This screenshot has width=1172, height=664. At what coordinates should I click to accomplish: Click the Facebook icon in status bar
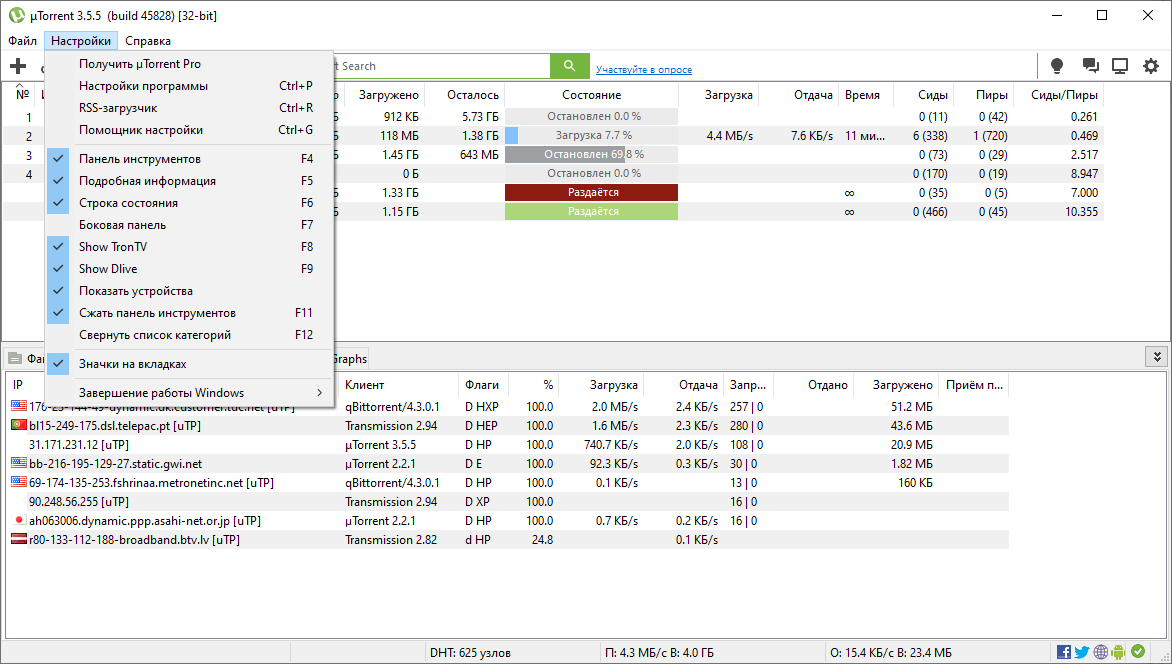[1064, 652]
